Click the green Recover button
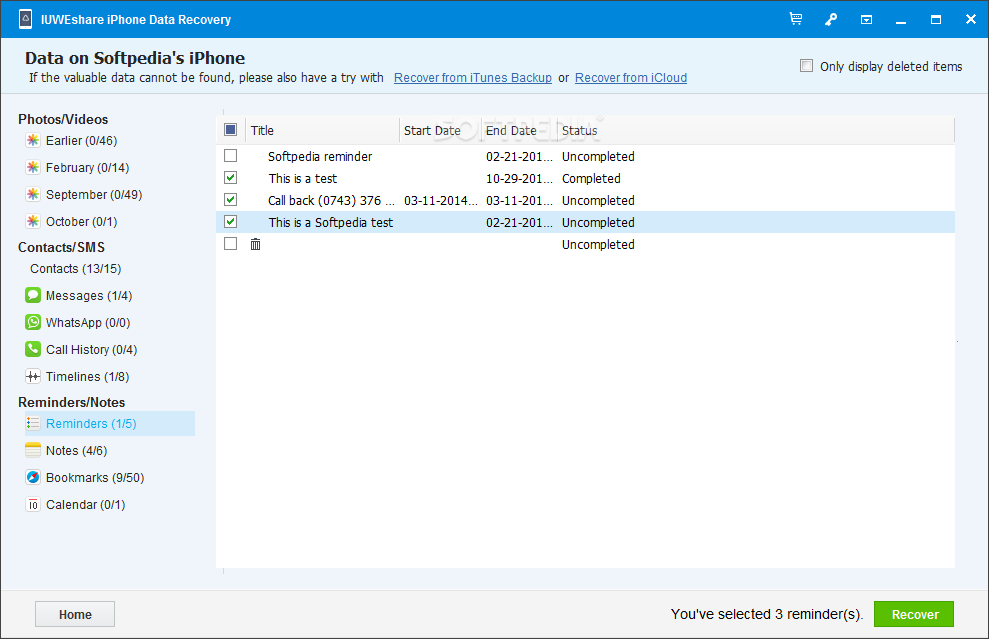The width and height of the screenshot is (989, 639). pos(914,614)
